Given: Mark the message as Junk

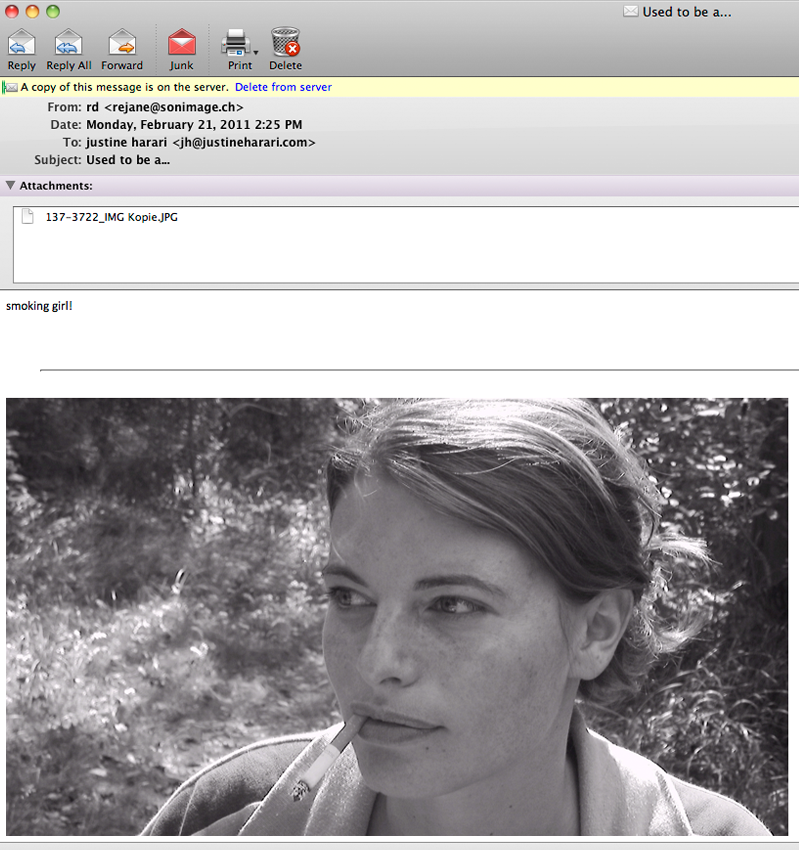Looking at the screenshot, I should pyautogui.click(x=182, y=43).
